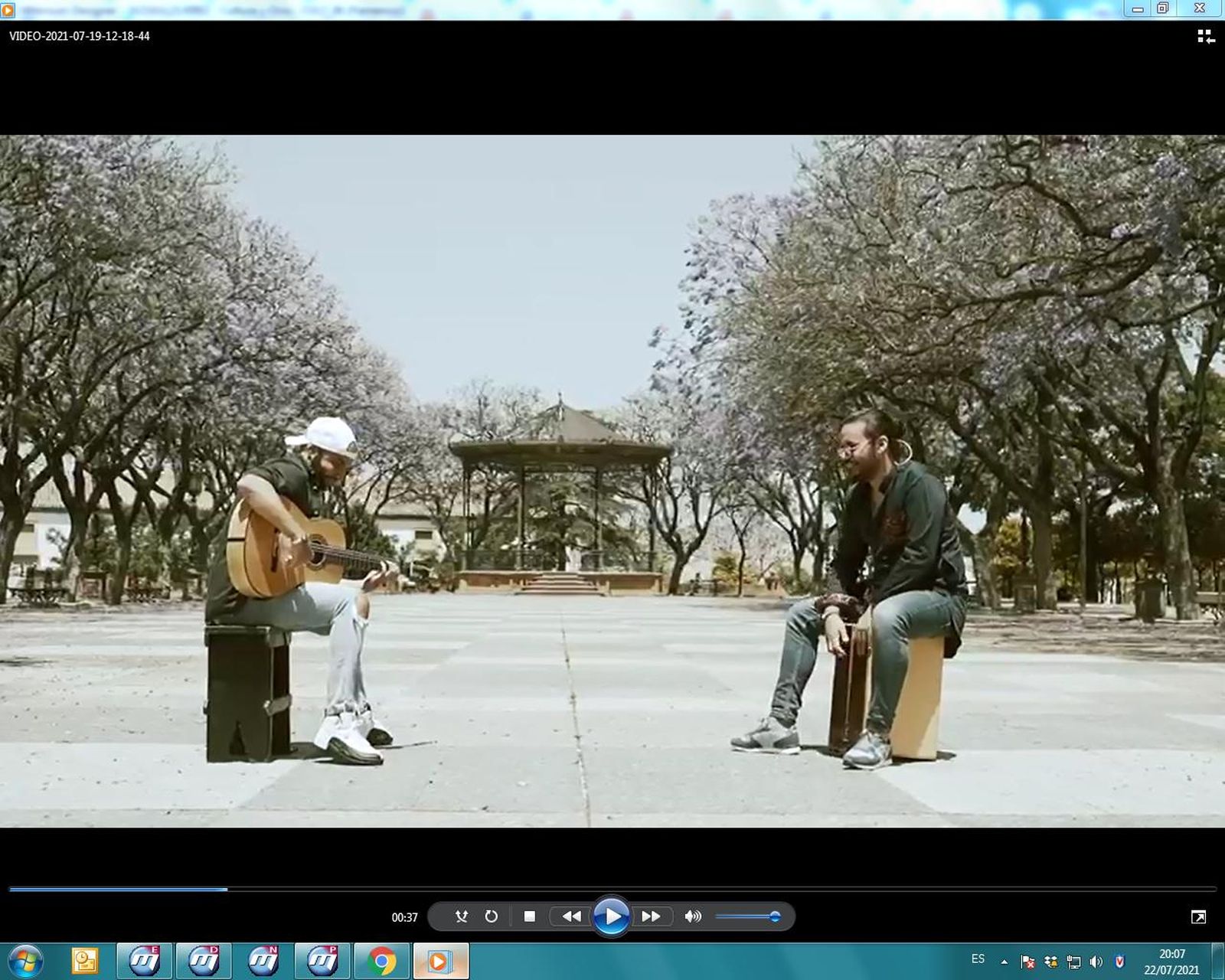Fast forward the video
Viewport: 1225px width, 980px height.
pos(651,916)
